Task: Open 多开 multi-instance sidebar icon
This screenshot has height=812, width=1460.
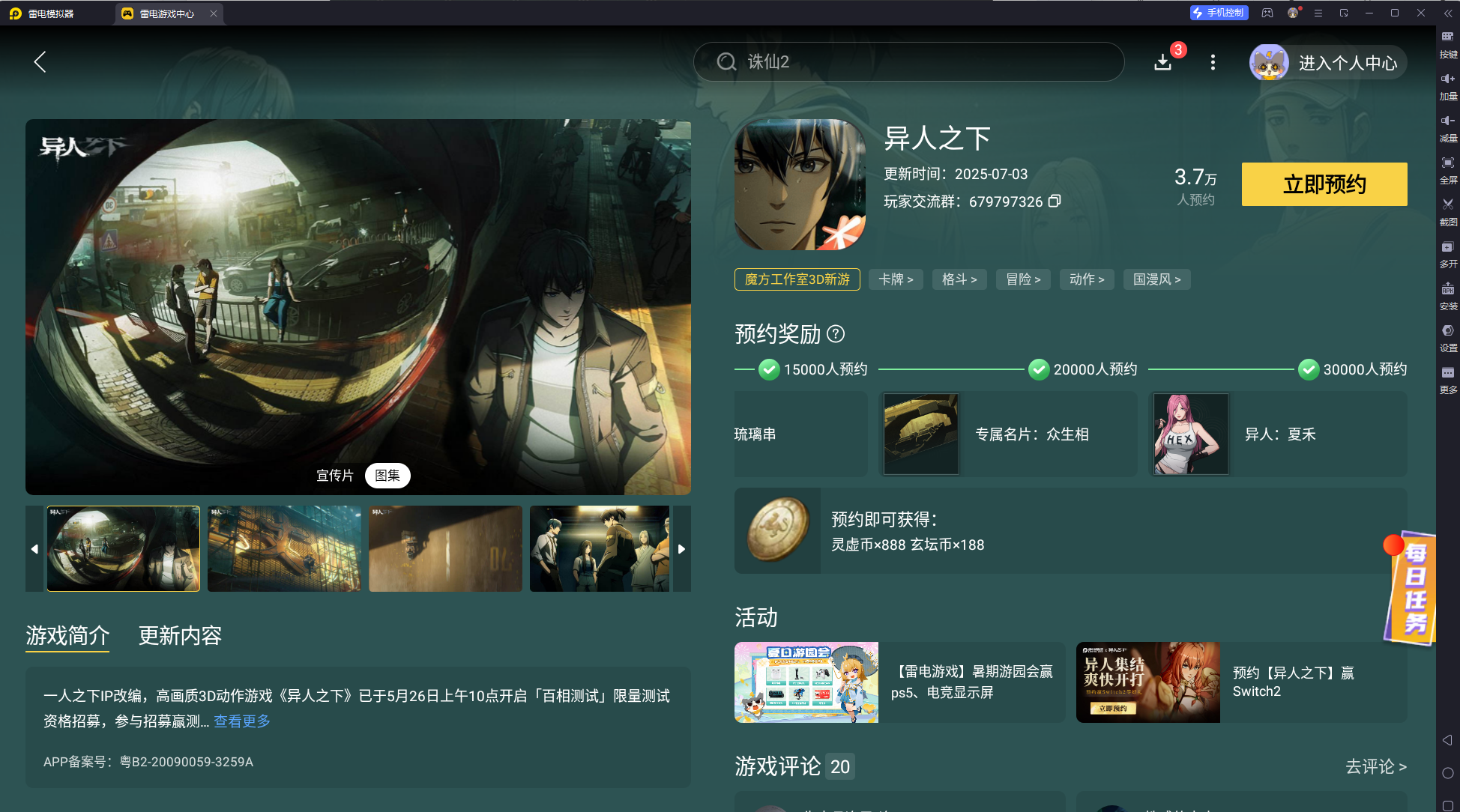Action: [x=1448, y=254]
